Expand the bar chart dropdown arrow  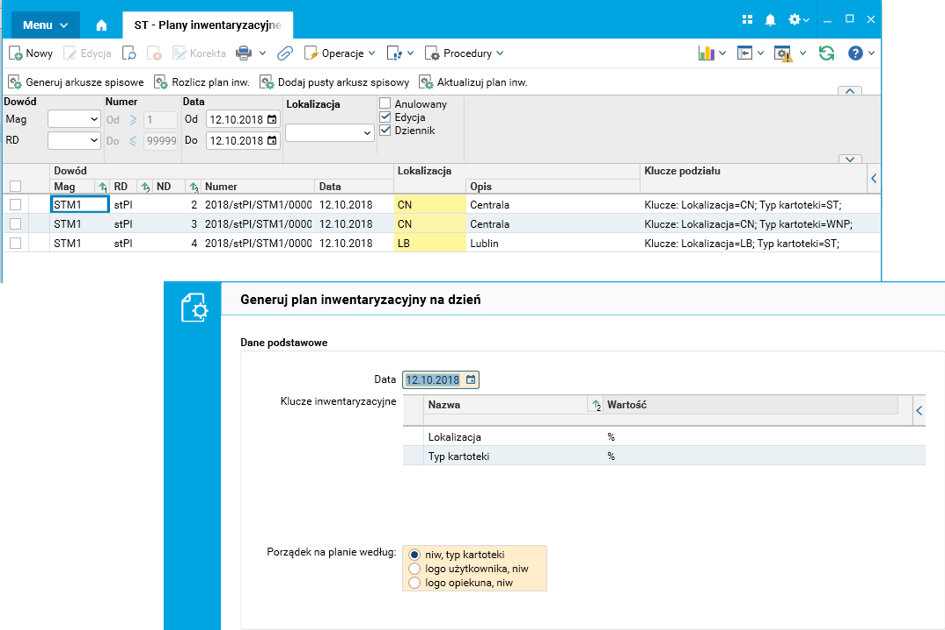(x=723, y=53)
